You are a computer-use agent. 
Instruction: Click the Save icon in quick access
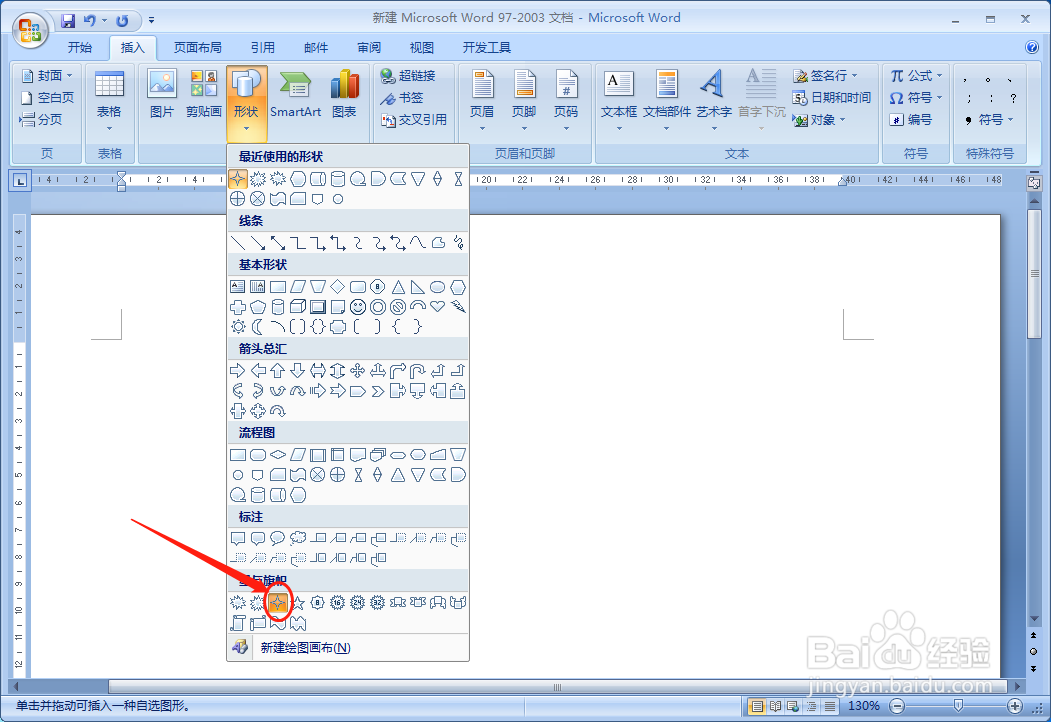(x=68, y=21)
